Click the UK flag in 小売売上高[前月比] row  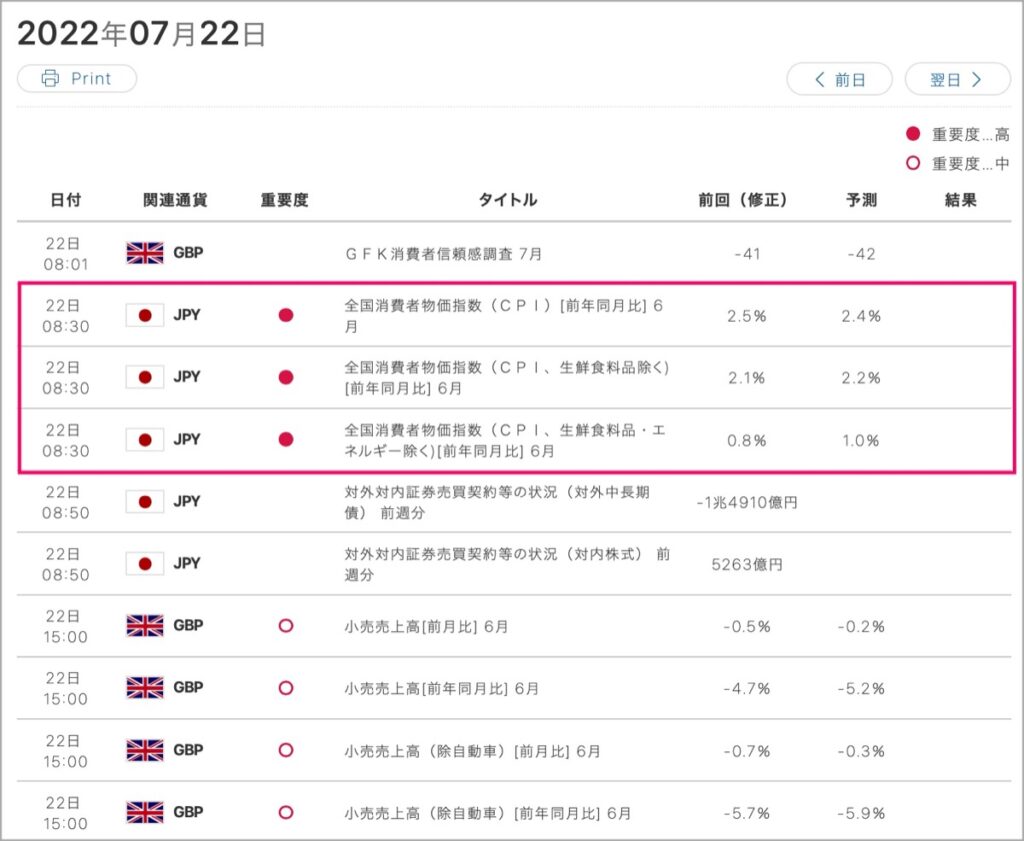pos(145,626)
